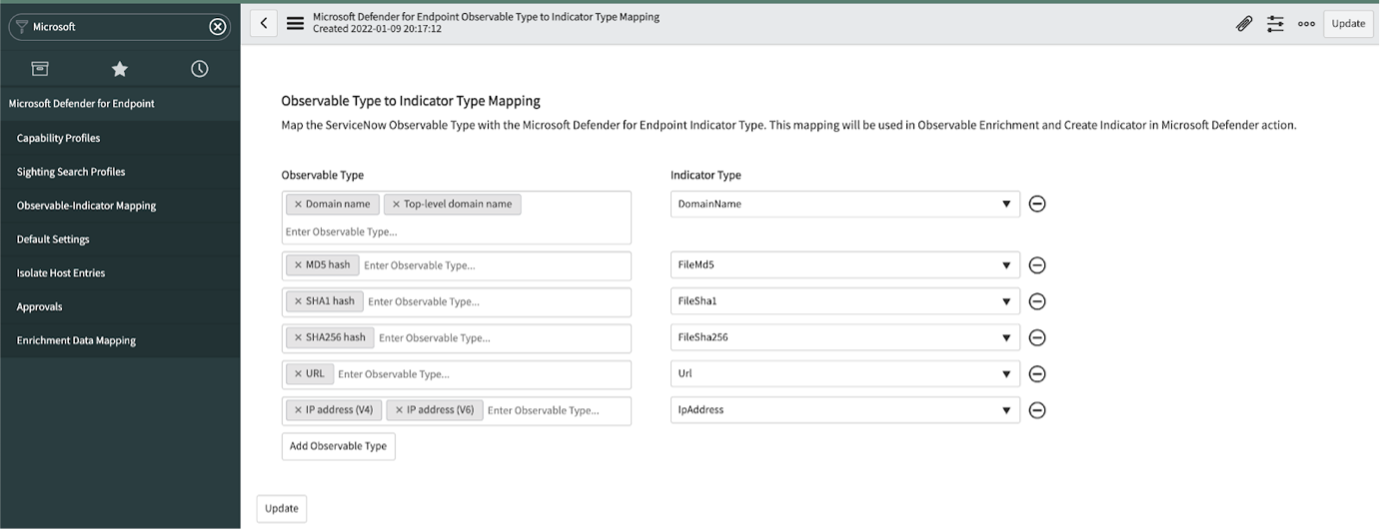Image resolution: width=1384 pixels, height=531 pixels.
Task: Open Default Settings menu item
Action: (x=120, y=240)
